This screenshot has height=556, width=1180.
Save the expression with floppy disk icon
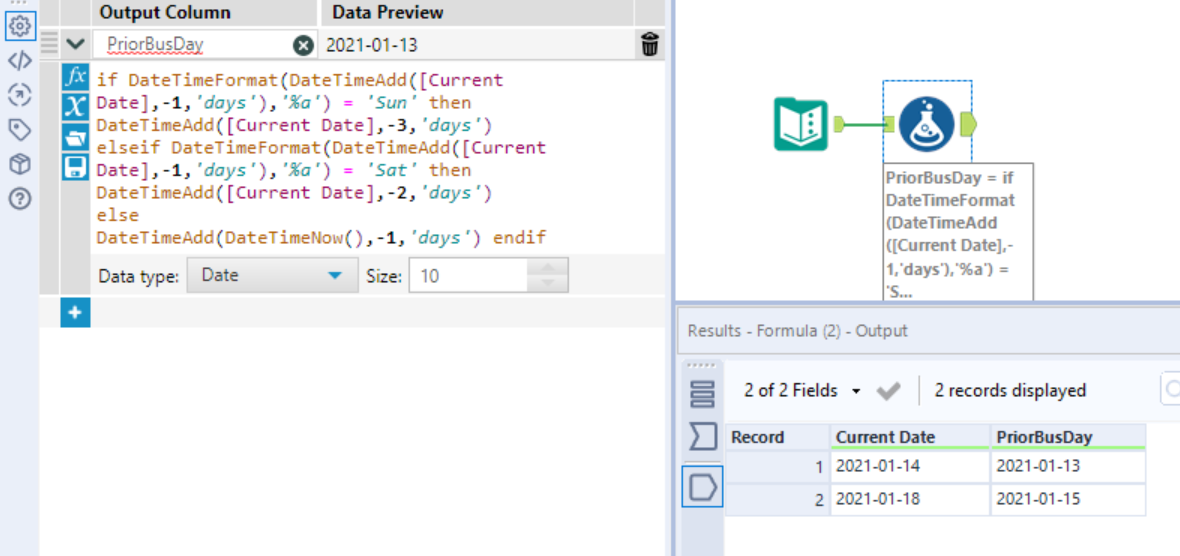tap(75, 167)
